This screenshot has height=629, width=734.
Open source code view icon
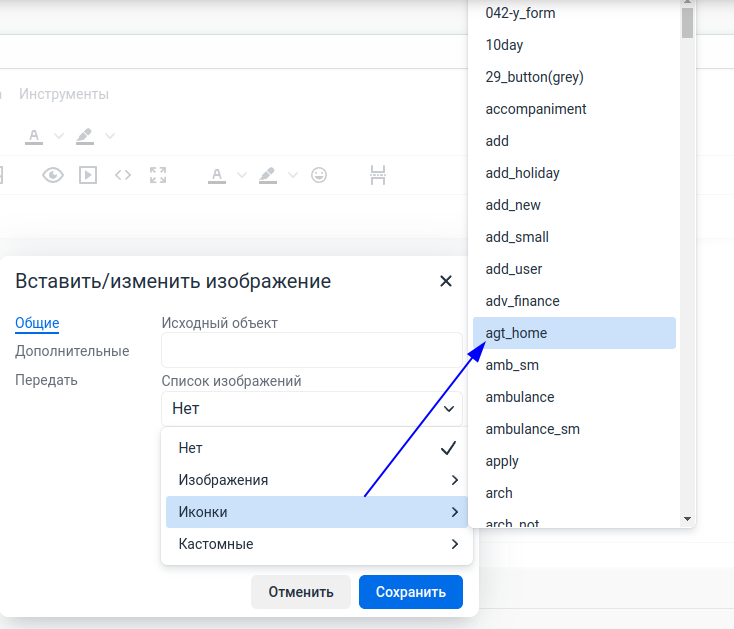123,175
